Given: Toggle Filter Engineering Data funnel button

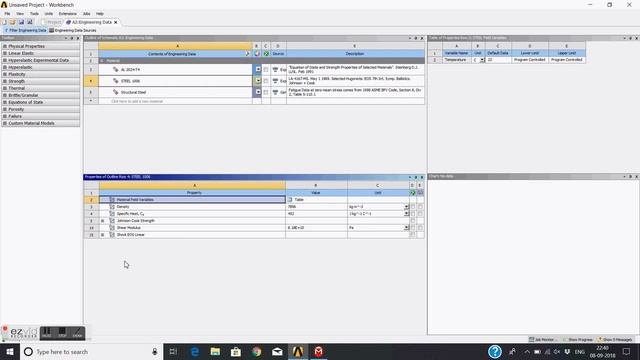Looking at the screenshot, I should 25,30.
